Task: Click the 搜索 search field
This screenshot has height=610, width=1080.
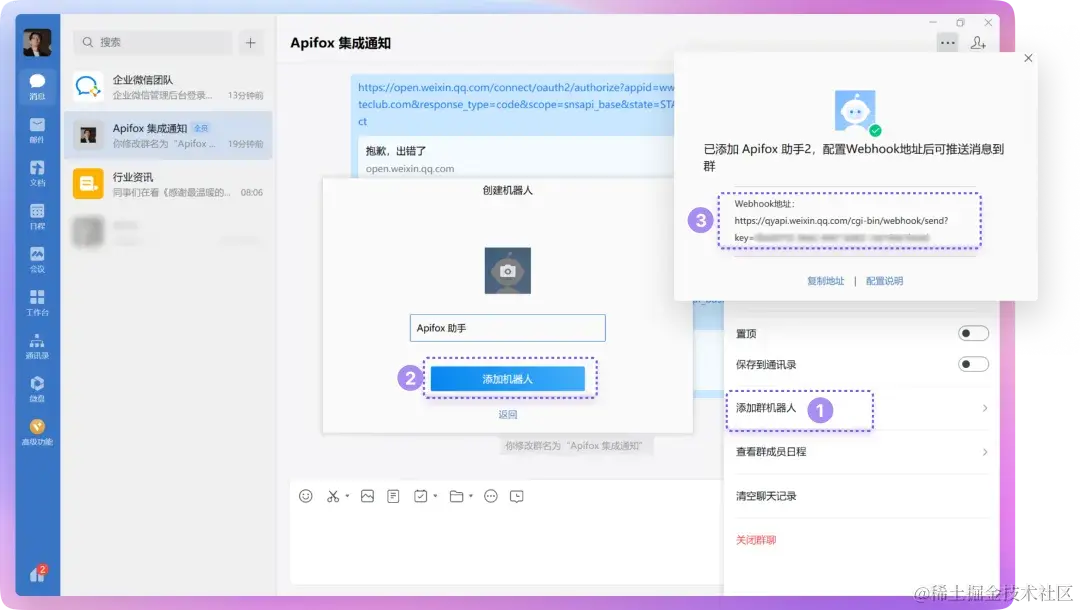Action: coord(153,42)
